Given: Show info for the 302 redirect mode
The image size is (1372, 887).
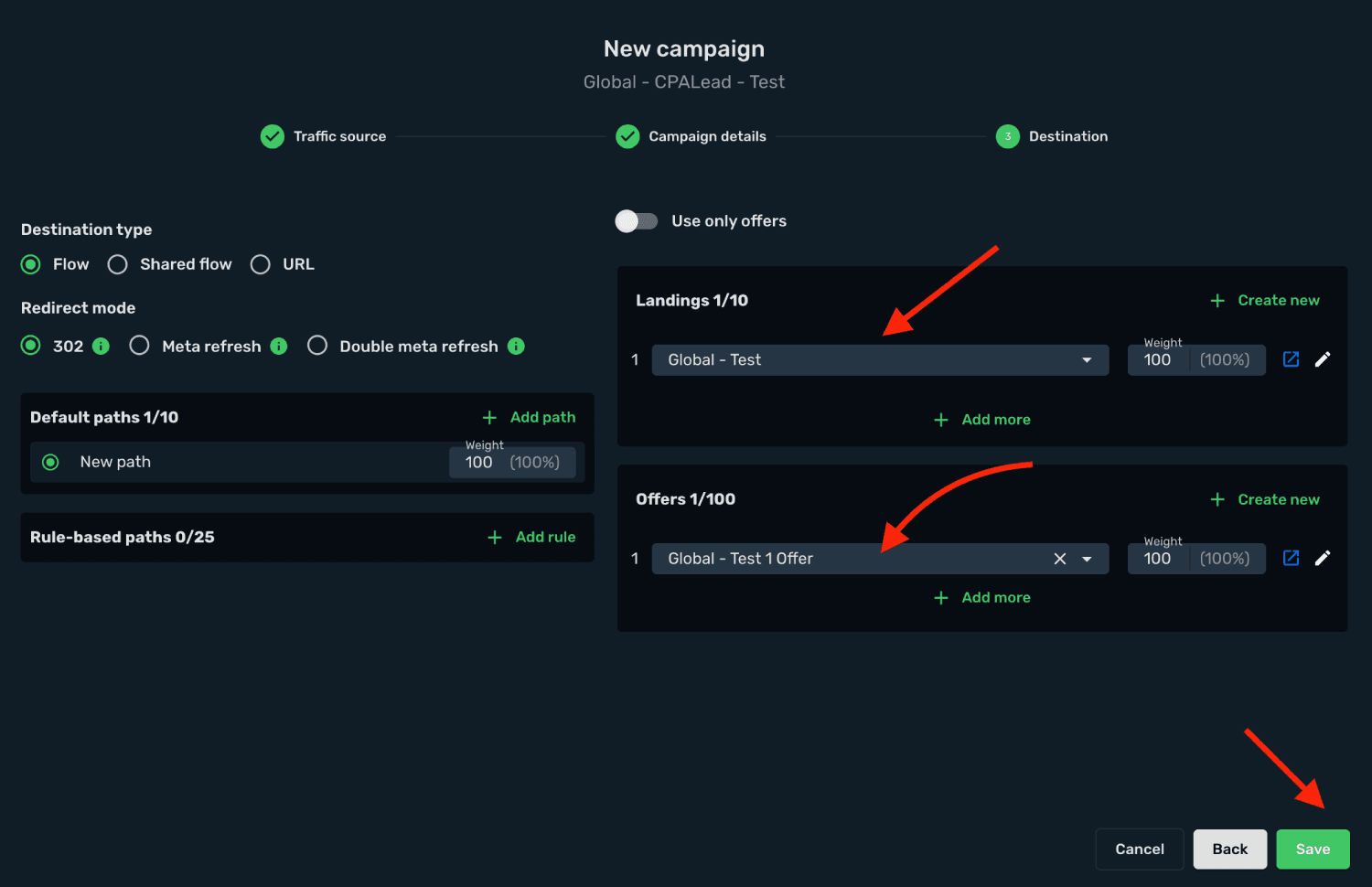Looking at the screenshot, I should 102,346.
